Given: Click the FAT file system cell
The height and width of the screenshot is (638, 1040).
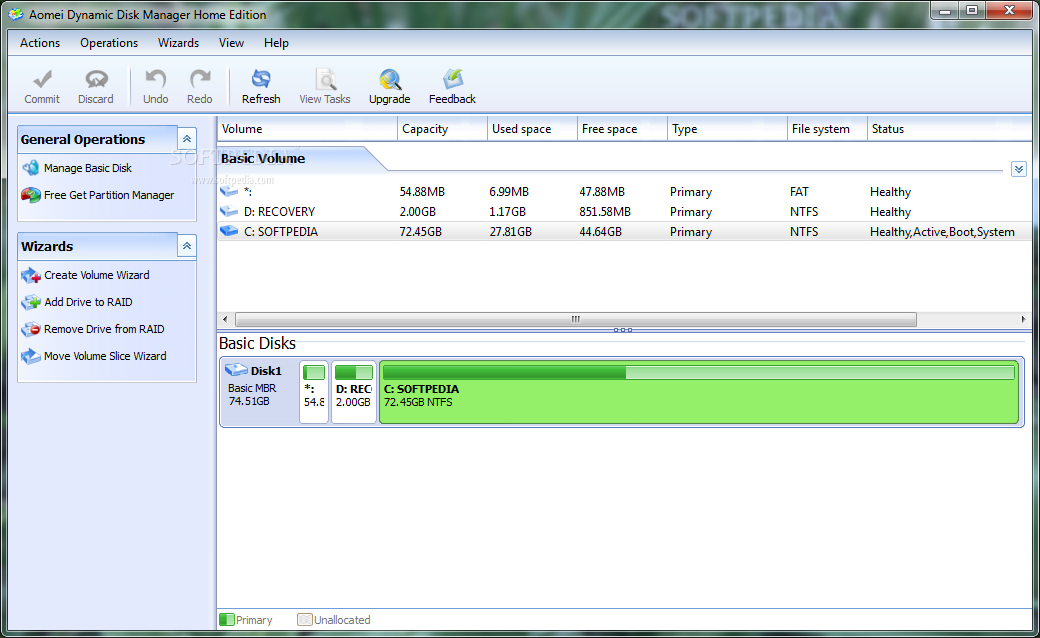Looking at the screenshot, I should (799, 192).
